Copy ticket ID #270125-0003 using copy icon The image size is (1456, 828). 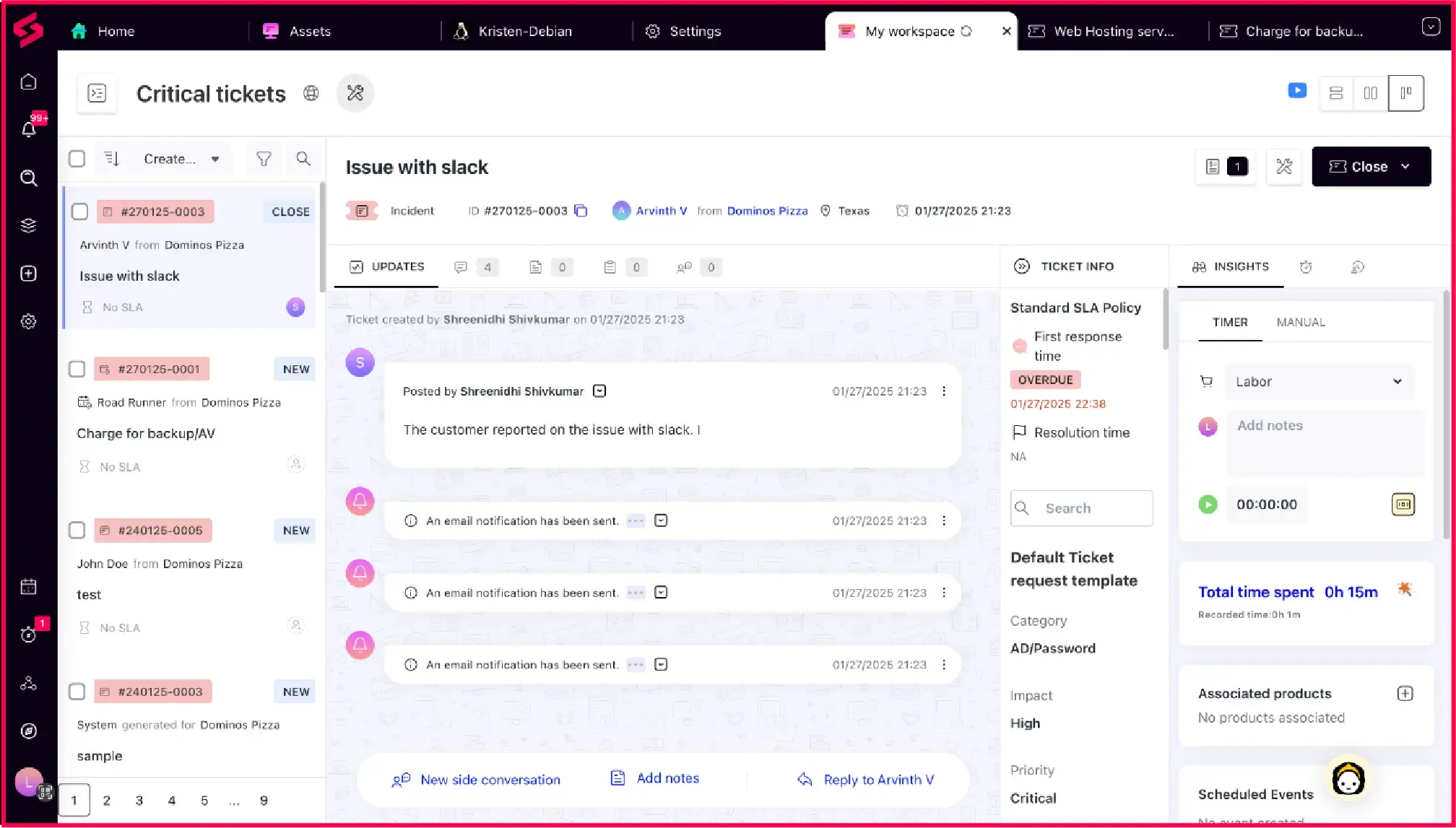(x=581, y=211)
